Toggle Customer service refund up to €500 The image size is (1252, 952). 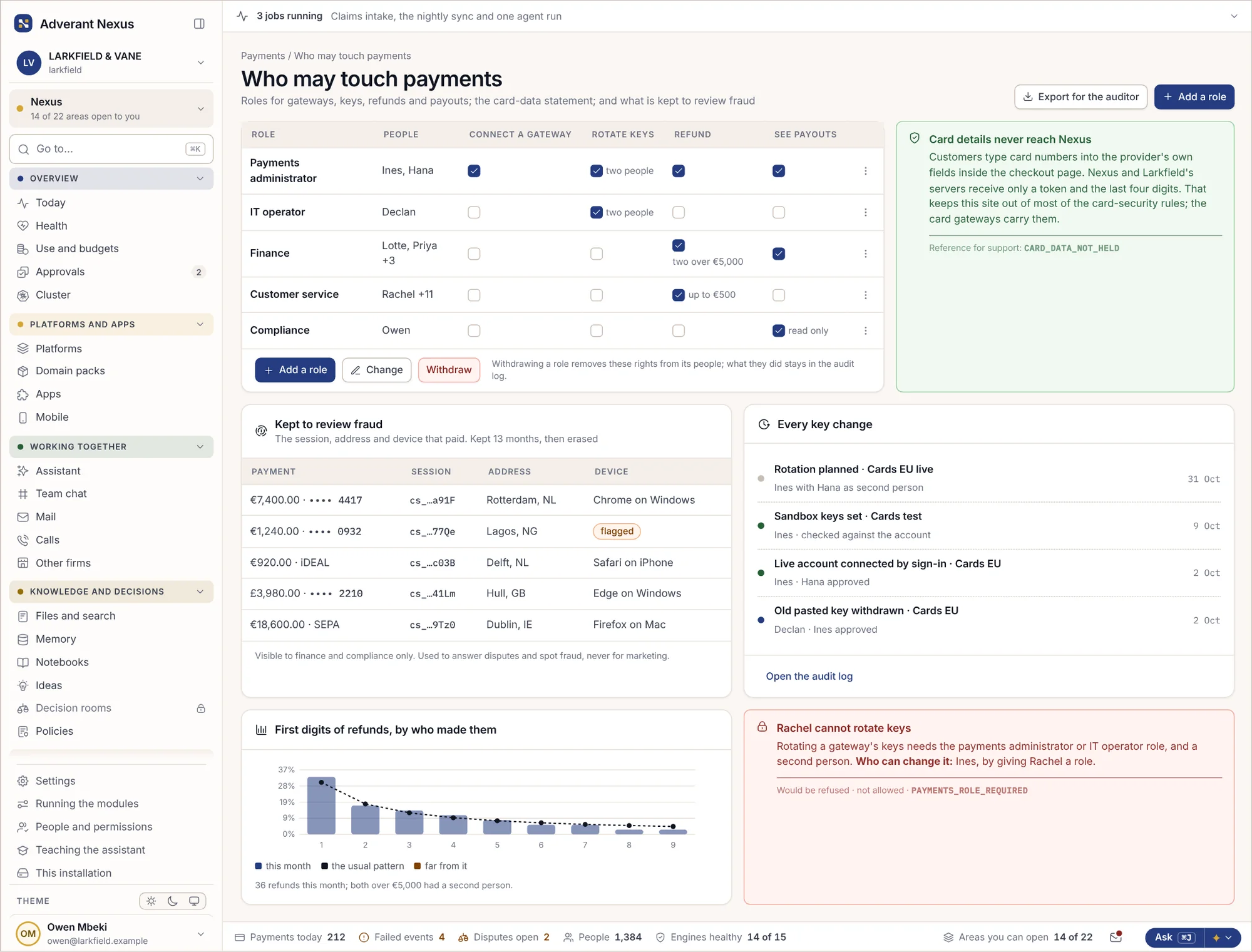679,295
